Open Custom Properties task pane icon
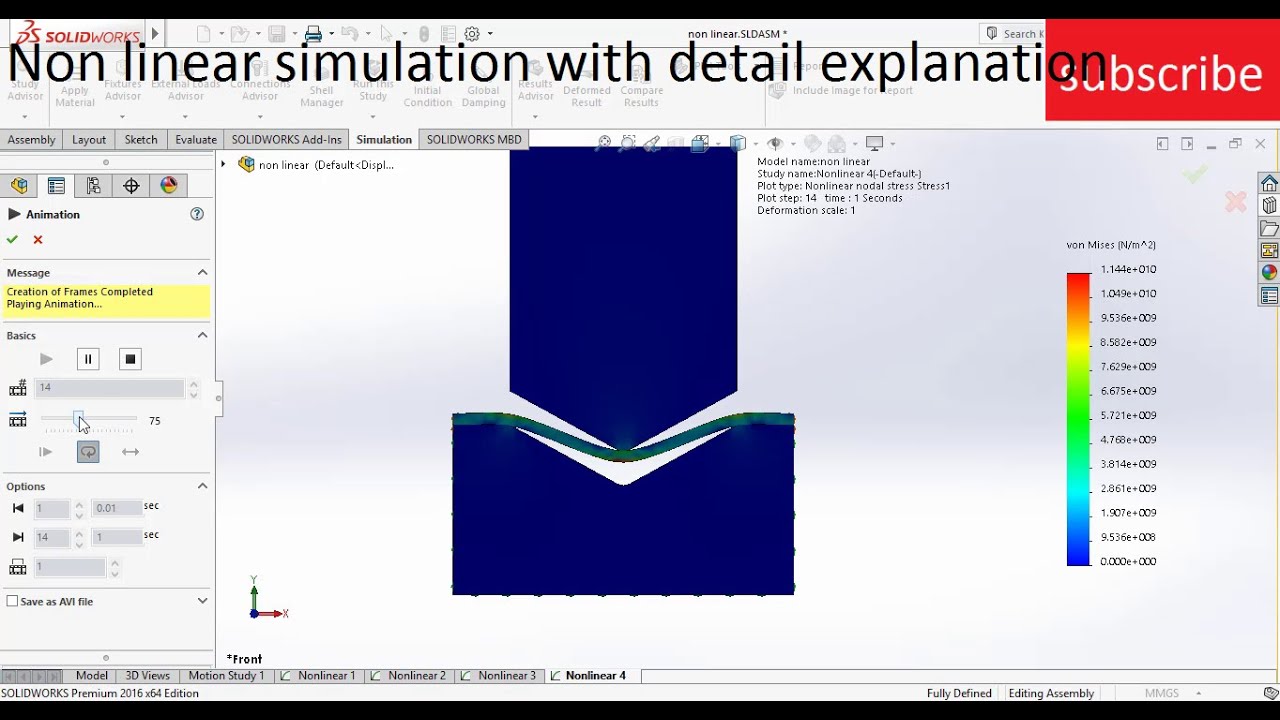This screenshot has width=1280, height=720. pos(1269,296)
